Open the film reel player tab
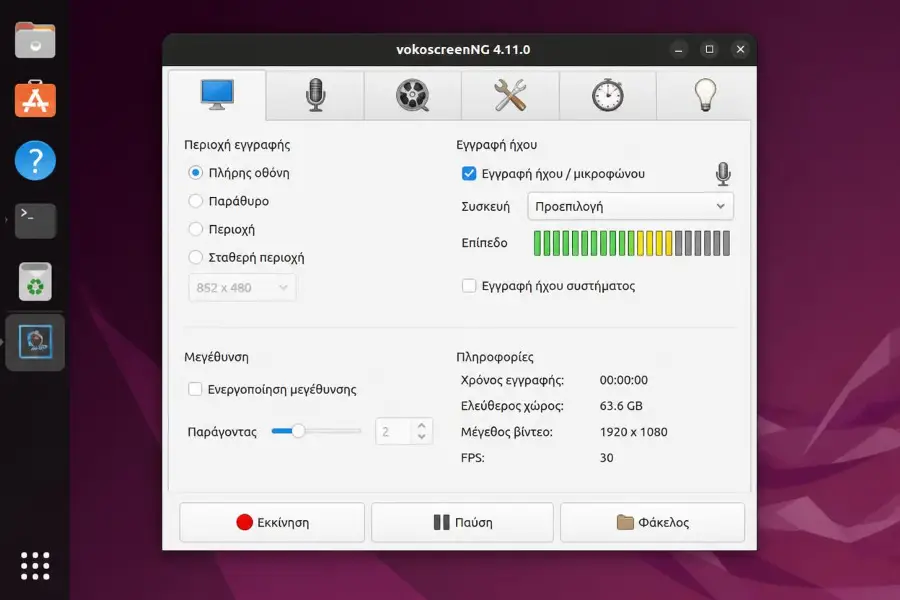Viewport: 900px width, 600px height. coord(413,95)
